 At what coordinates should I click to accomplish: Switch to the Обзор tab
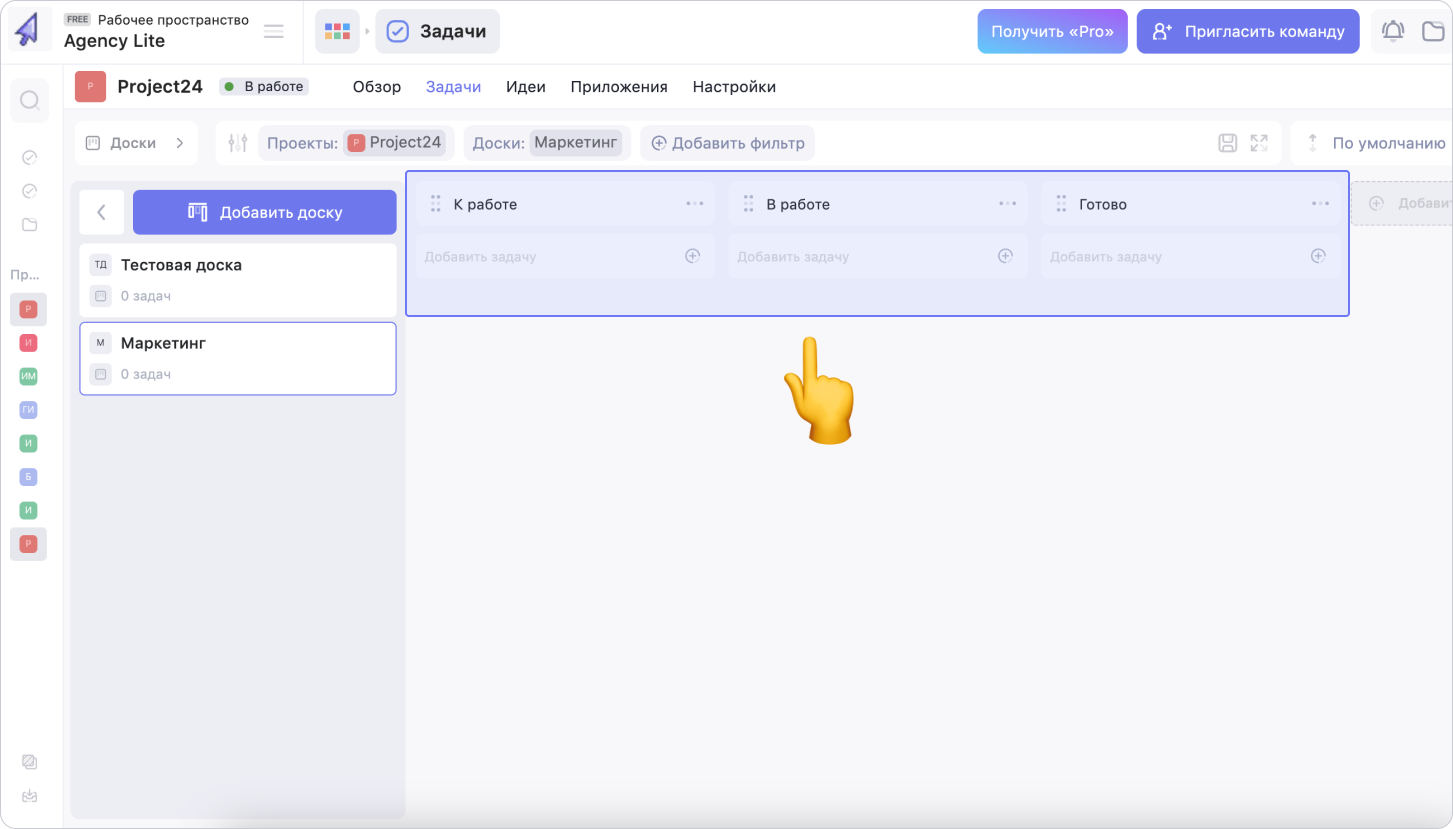377,87
